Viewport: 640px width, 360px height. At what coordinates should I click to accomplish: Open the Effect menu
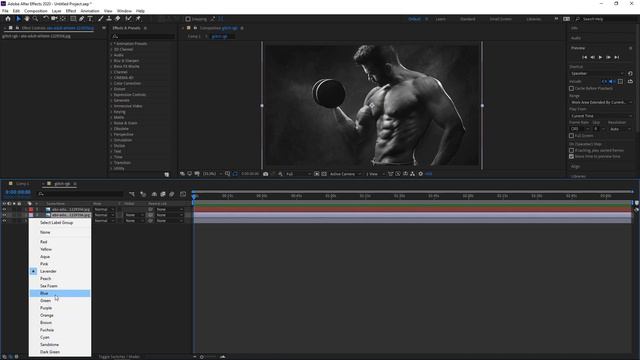[71, 11]
